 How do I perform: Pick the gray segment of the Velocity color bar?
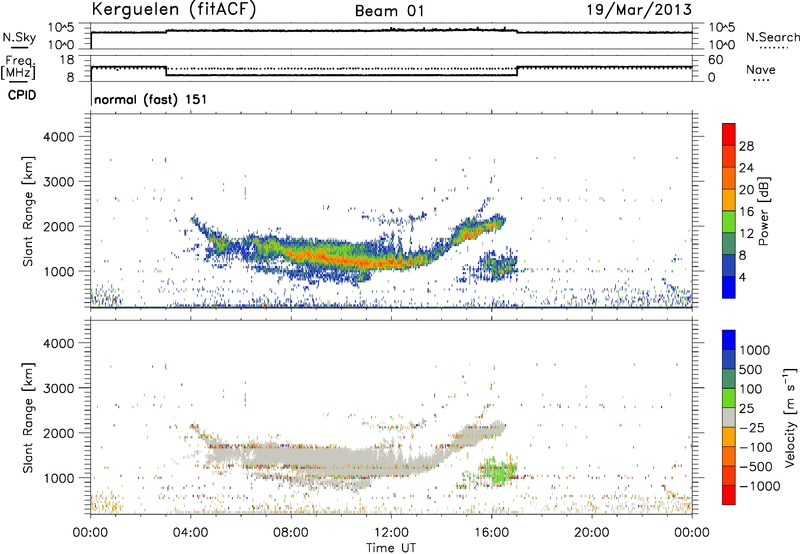coord(729,418)
